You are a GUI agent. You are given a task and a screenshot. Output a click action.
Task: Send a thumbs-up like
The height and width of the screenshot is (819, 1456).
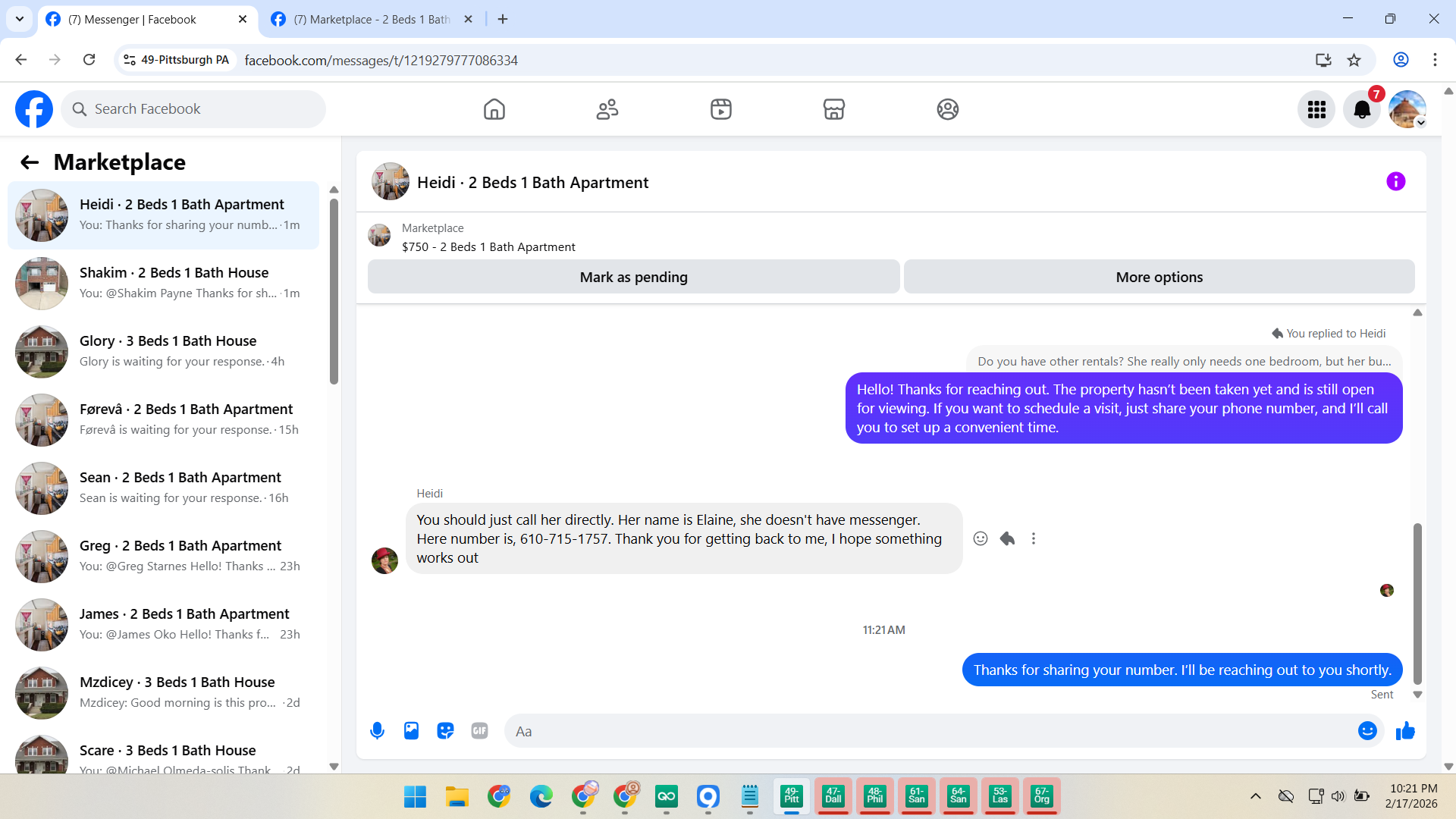pos(1405,731)
